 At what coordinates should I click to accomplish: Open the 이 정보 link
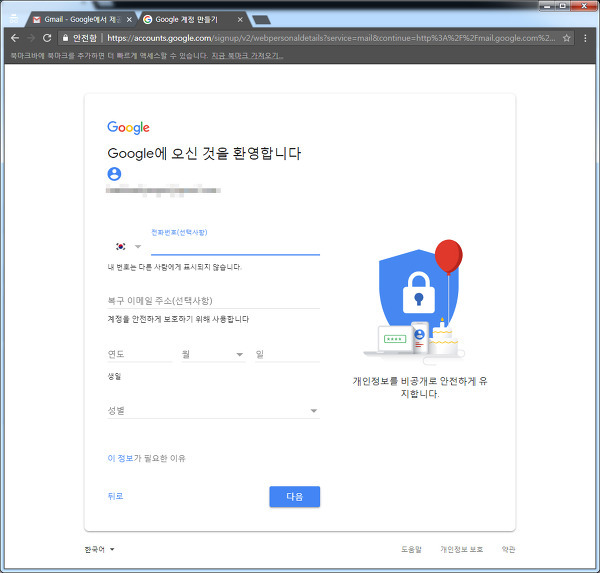[x=120, y=458]
